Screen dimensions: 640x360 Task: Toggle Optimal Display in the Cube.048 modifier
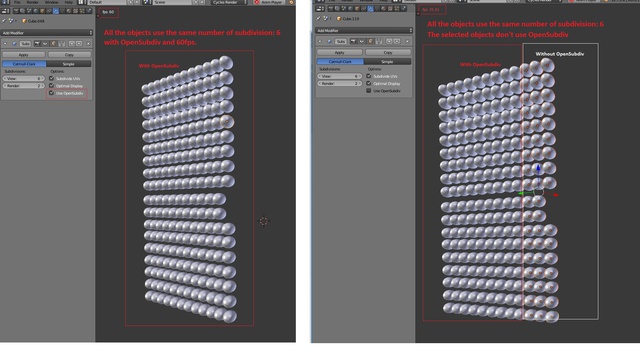[x=51, y=86]
